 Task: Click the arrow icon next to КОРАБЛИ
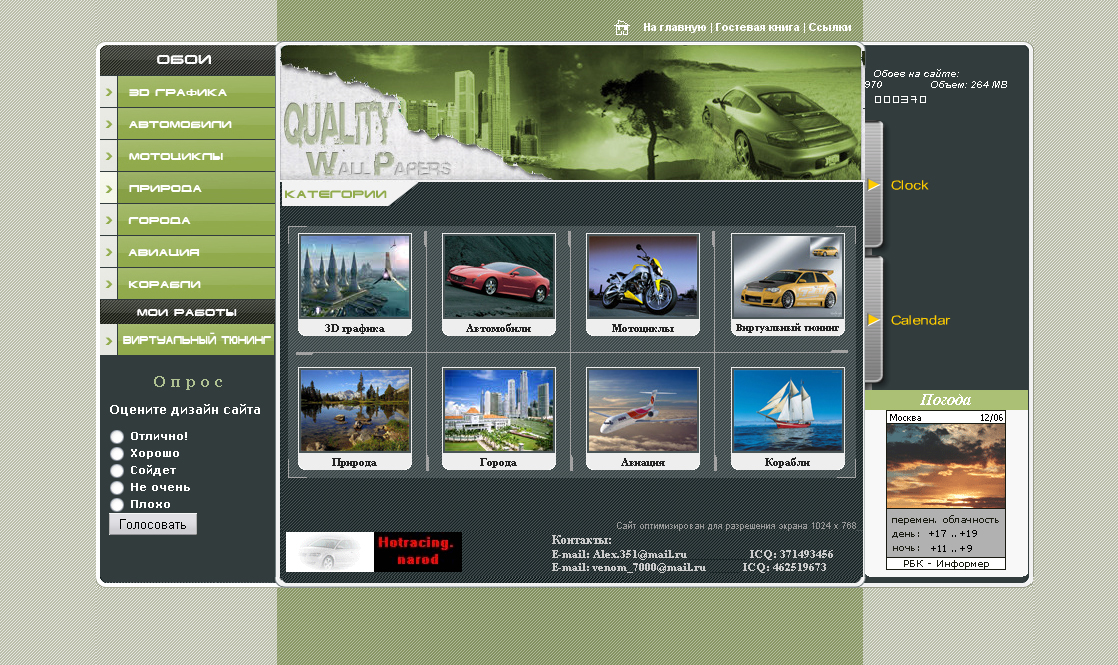pos(108,284)
